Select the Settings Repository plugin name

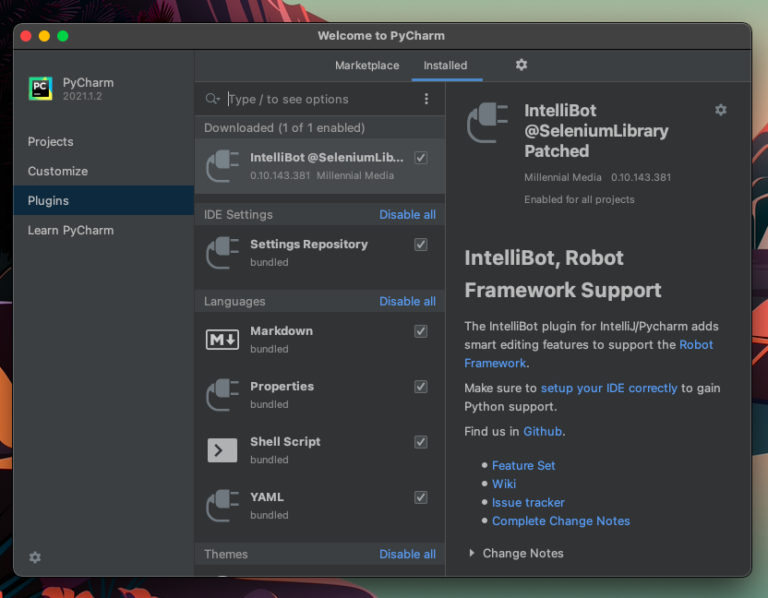[x=309, y=244]
